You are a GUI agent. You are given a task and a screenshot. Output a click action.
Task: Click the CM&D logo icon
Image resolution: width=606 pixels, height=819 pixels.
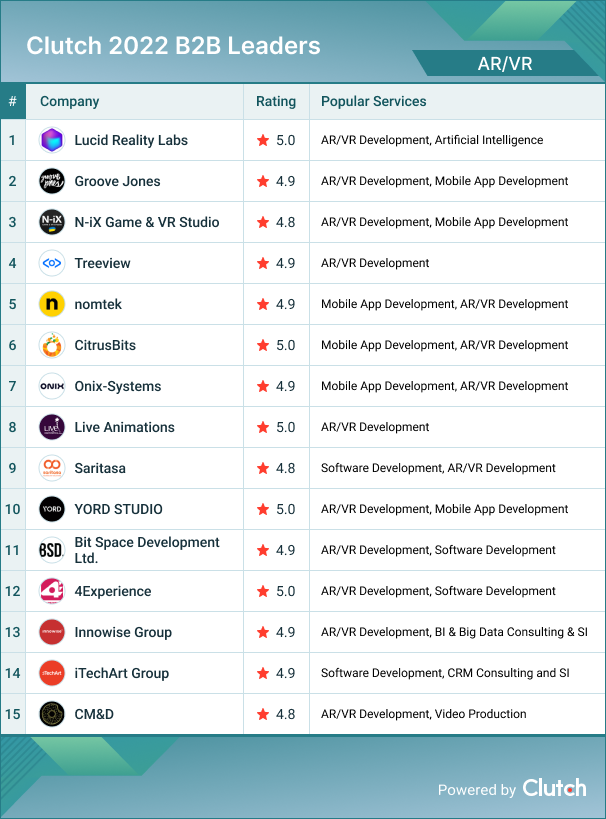click(x=52, y=714)
